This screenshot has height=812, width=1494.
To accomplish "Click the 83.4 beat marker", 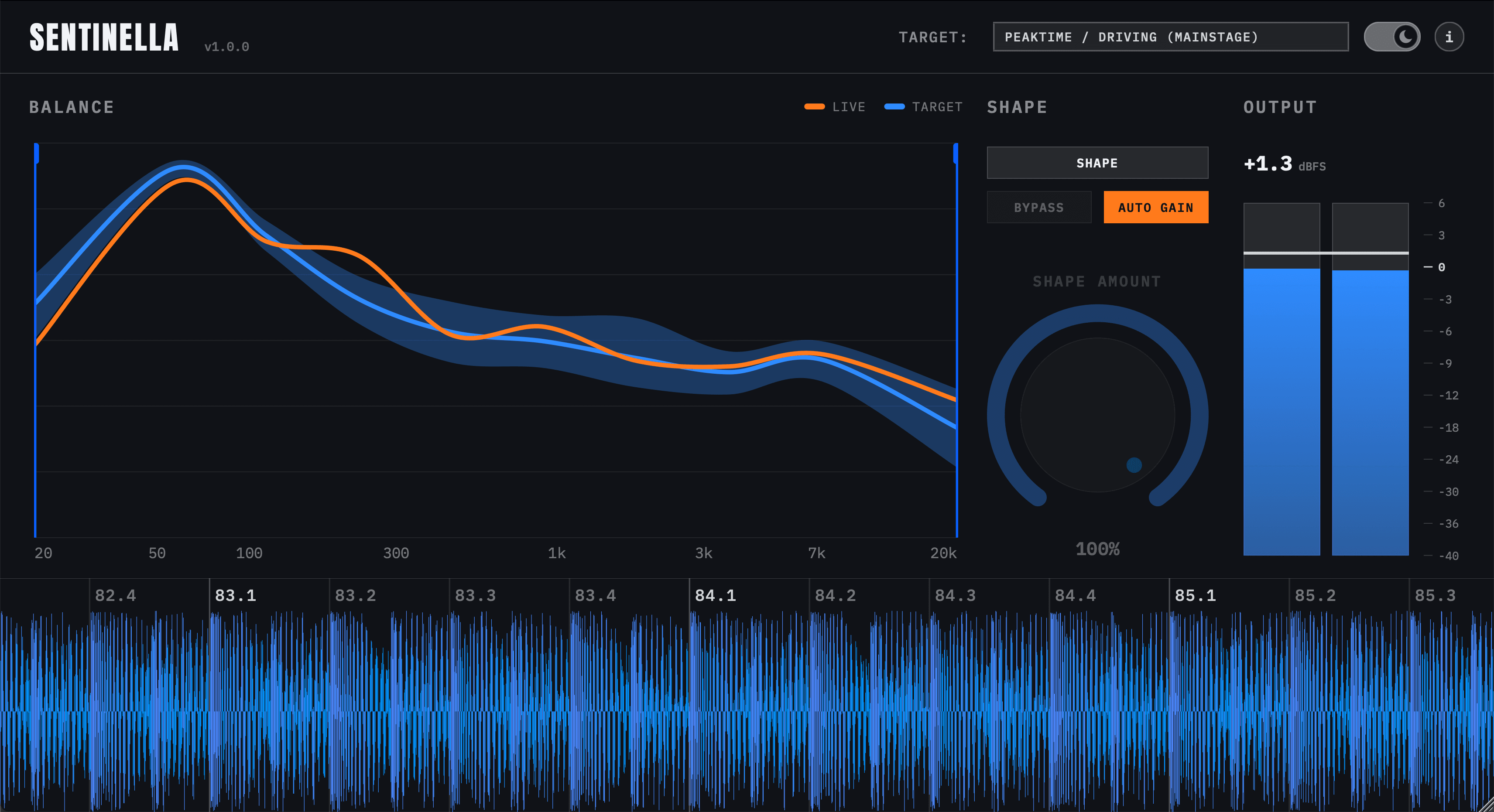I will 596,595.
